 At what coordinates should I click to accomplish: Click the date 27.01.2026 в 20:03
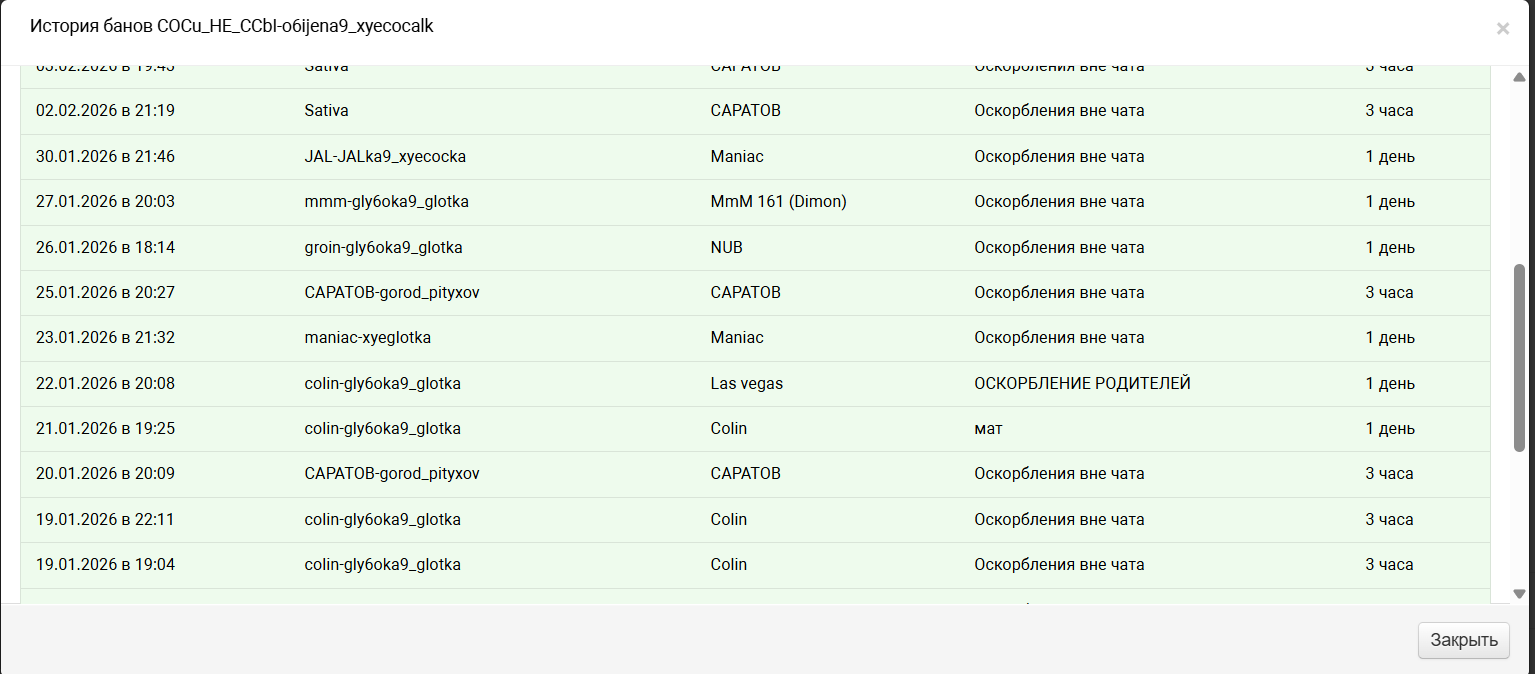pos(105,202)
